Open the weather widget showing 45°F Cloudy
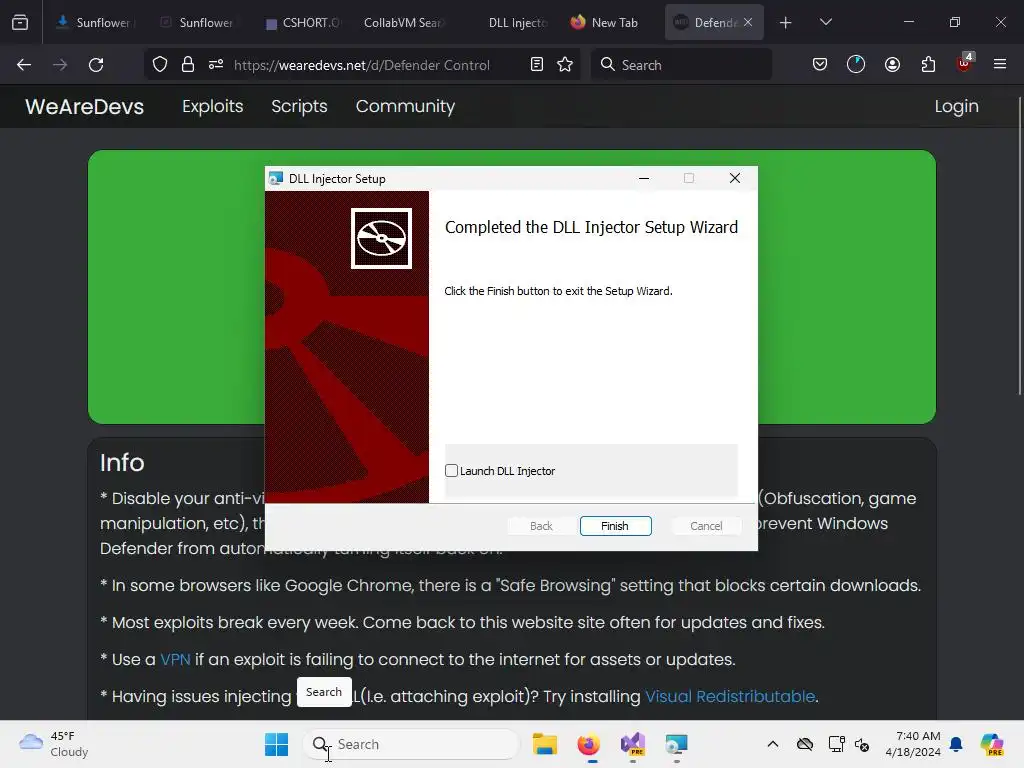Viewport: 1024px width, 768px height. (54, 744)
